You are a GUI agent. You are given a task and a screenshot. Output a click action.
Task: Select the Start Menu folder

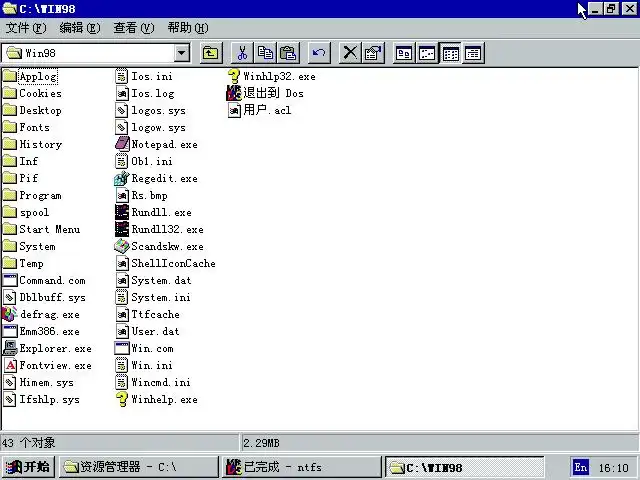coord(41,229)
